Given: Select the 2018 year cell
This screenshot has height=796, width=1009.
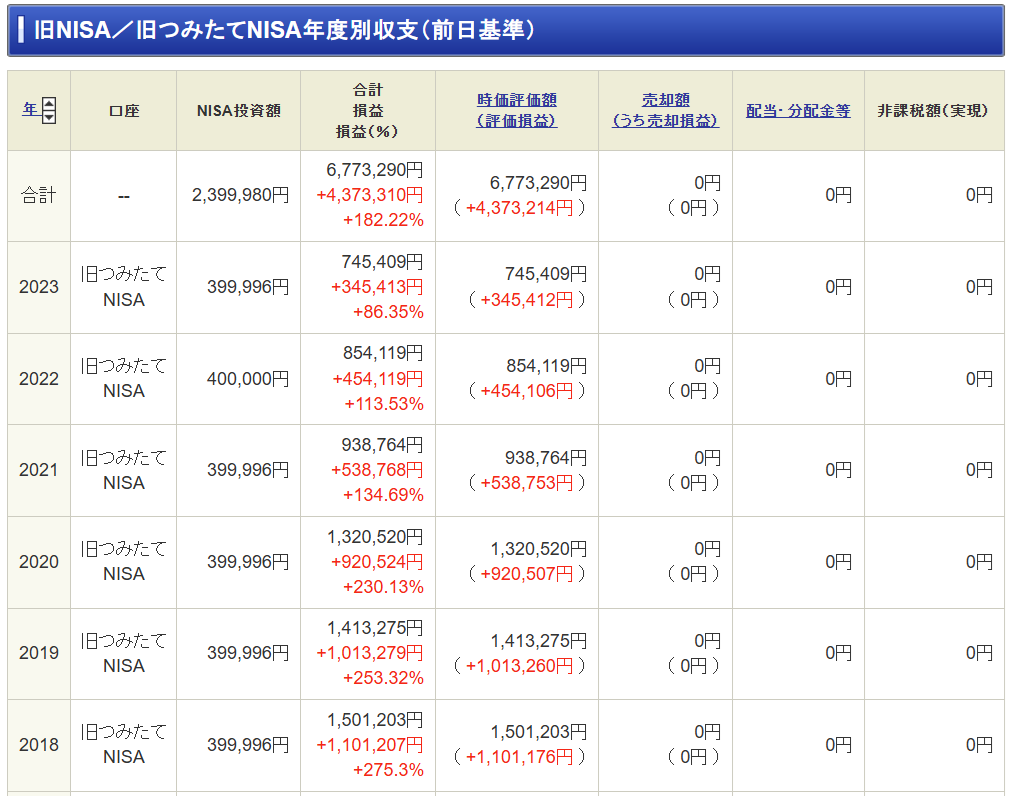Looking at the screenshot, I should (39, 745).
